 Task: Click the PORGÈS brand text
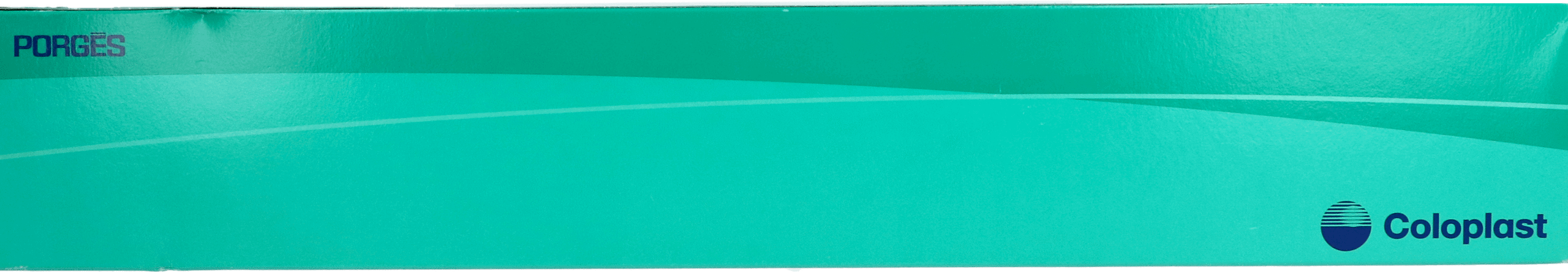(x=69, y=47)
